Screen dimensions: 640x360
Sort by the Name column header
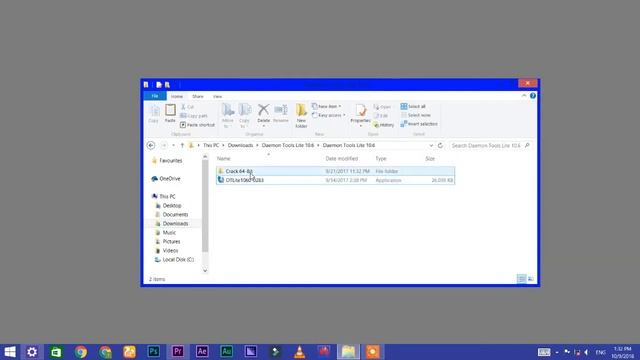click(x=224, y=158)
